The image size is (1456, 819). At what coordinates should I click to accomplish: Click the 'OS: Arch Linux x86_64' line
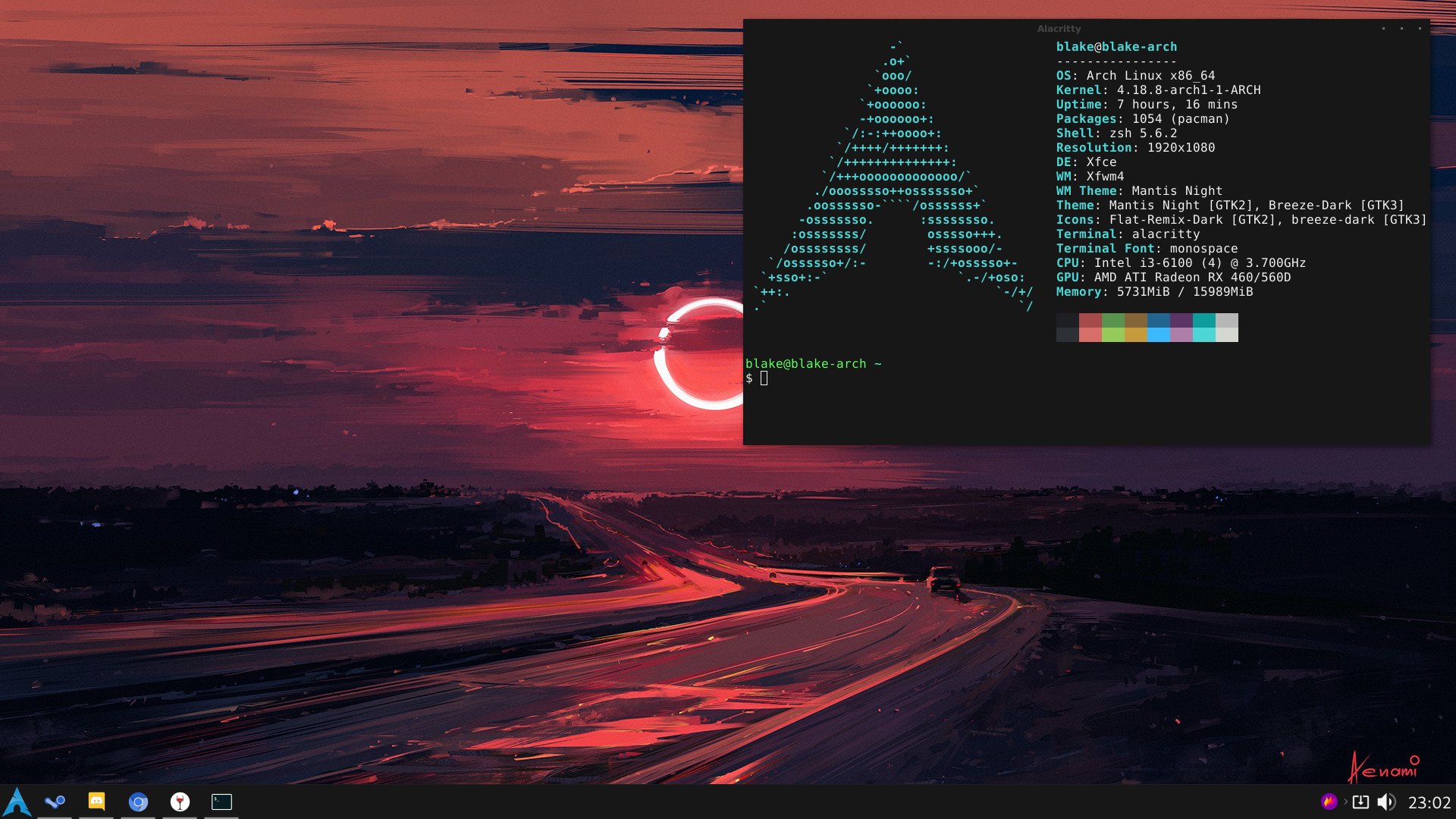tap(1136, 76)
